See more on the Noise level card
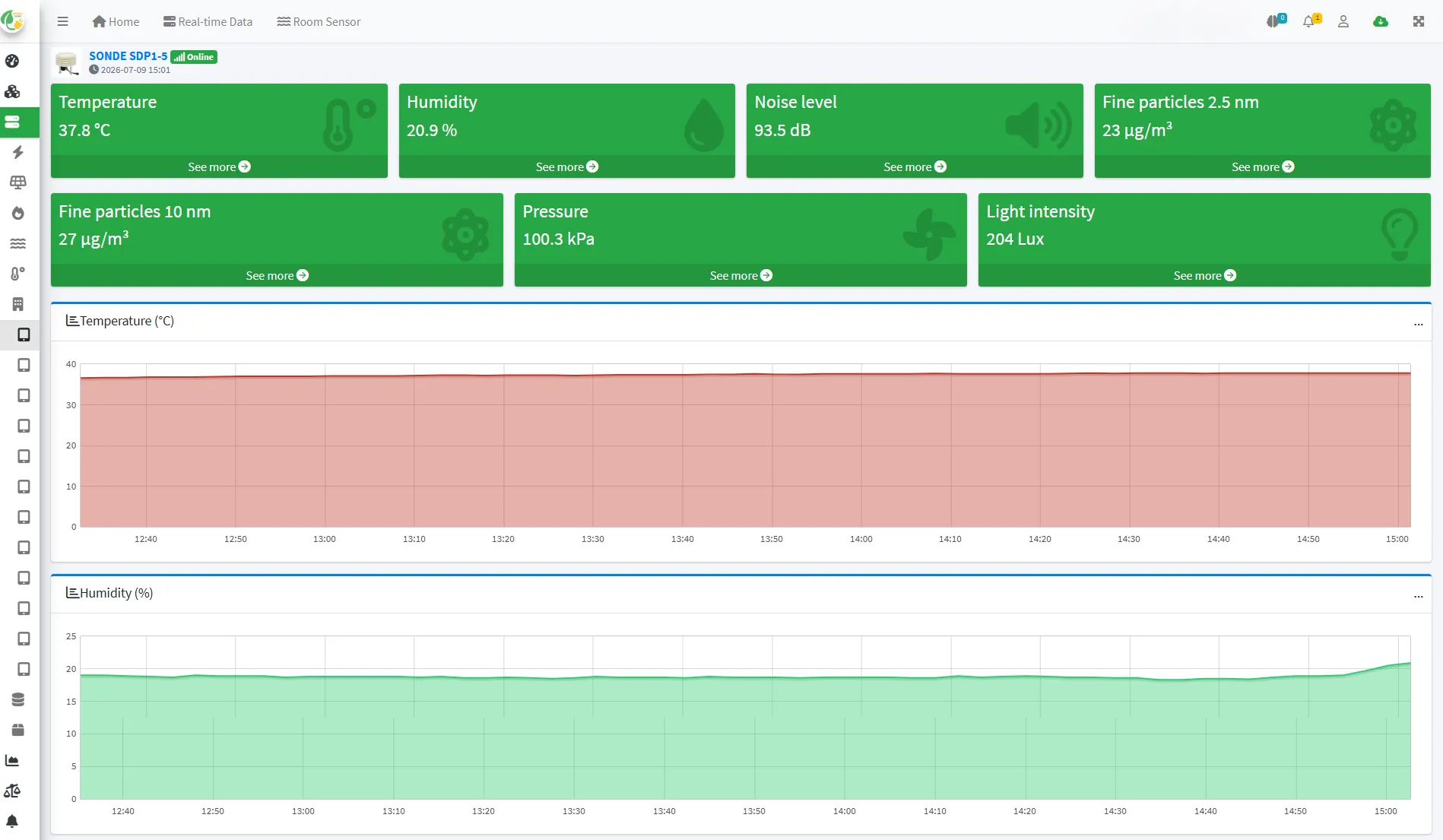This screenshot has height=840, width=1443. click(915, 166)
